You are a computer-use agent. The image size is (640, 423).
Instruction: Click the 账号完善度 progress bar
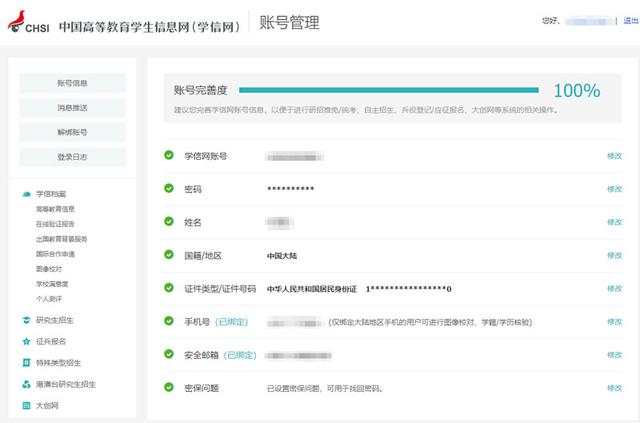click(x=389, y=90)
